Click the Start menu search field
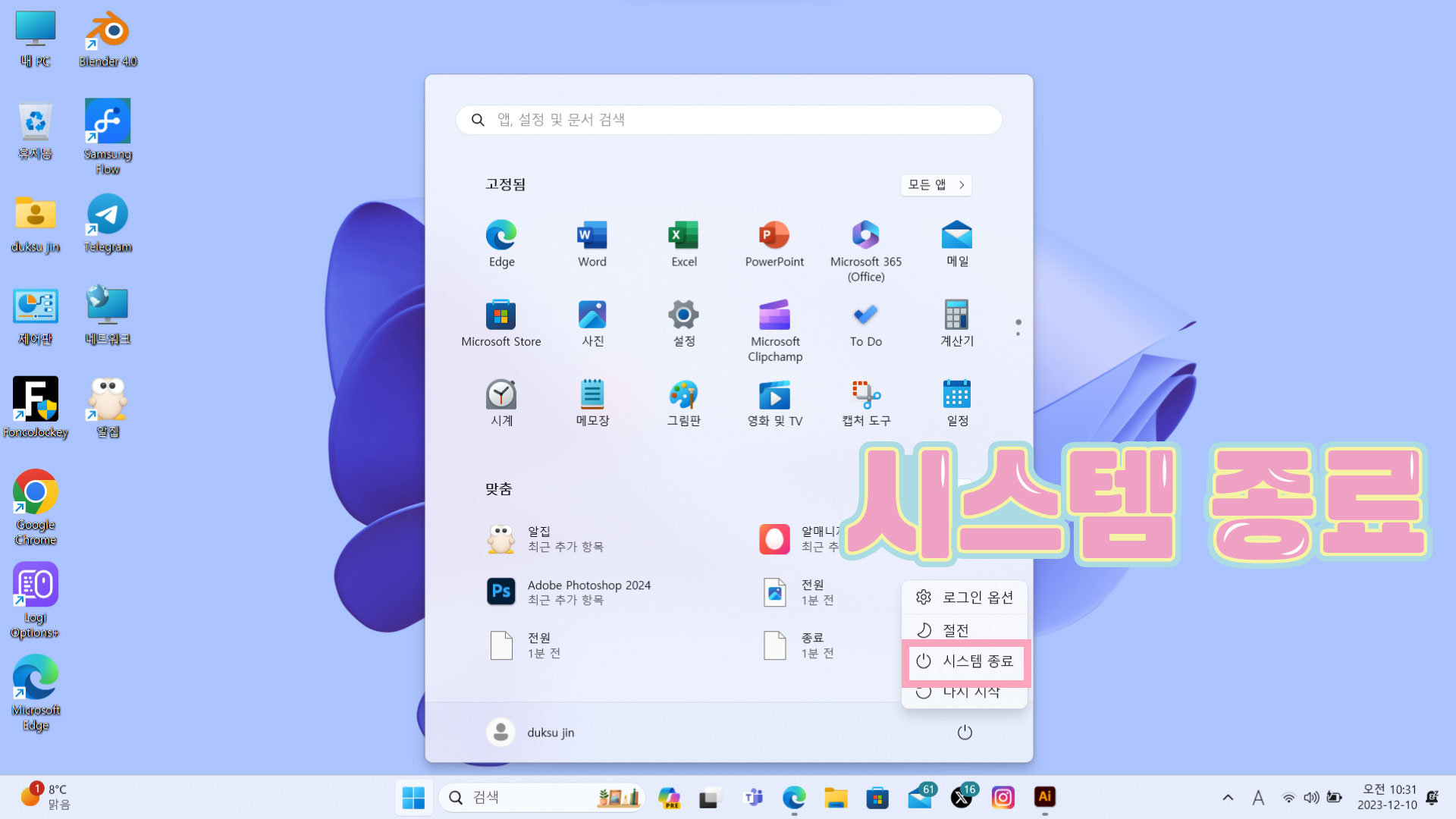1456x819 pixels. pyautogui.click(x=728, y=120)
